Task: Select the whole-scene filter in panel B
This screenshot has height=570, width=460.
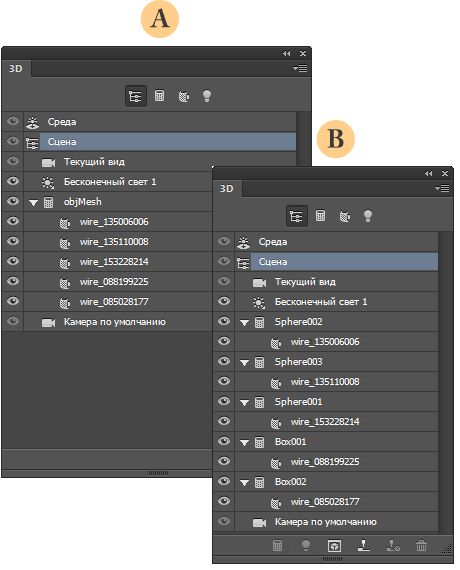Action: (296, 216)
